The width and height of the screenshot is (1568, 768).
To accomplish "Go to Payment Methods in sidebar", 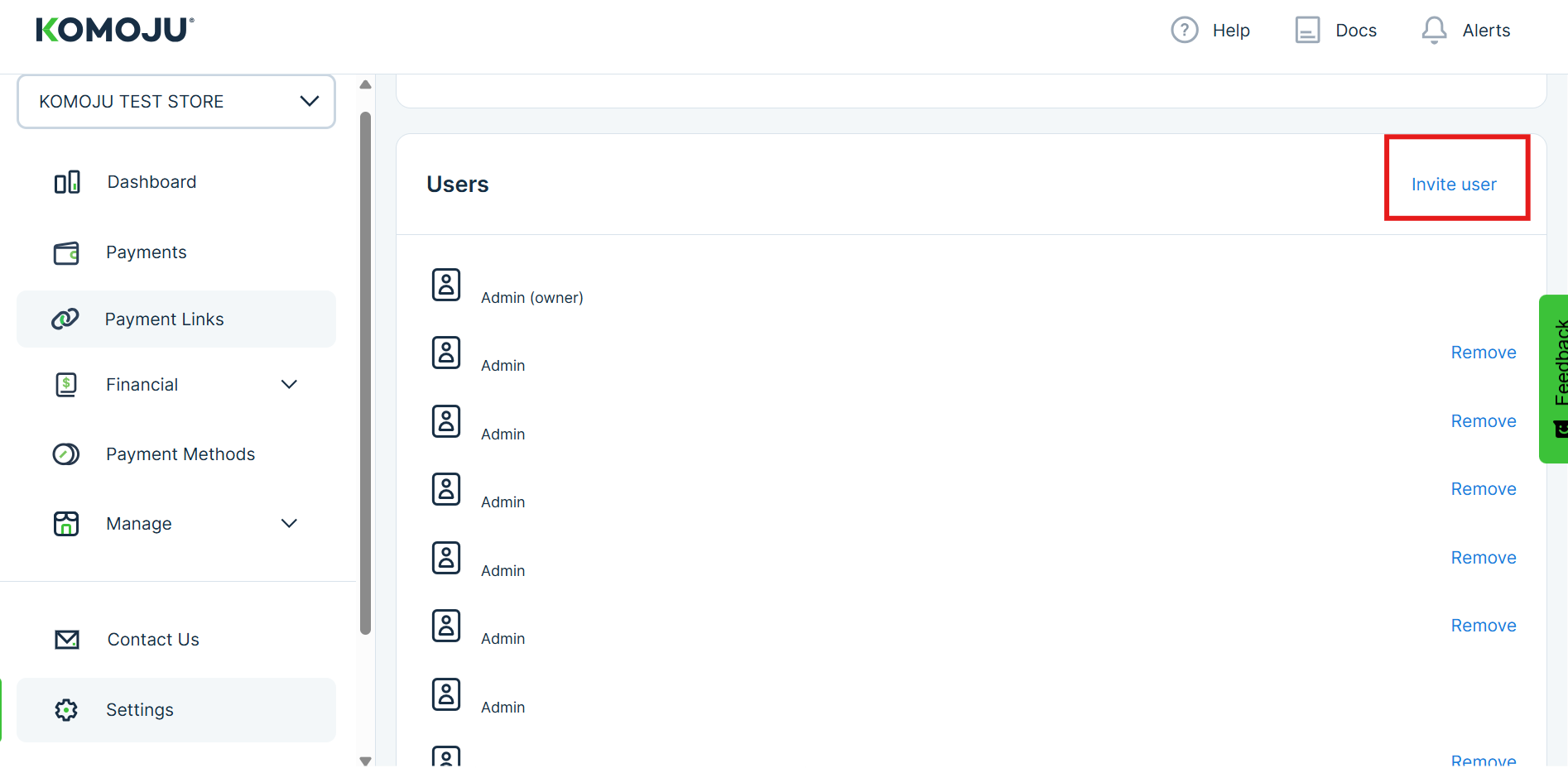I will point(180,454).
